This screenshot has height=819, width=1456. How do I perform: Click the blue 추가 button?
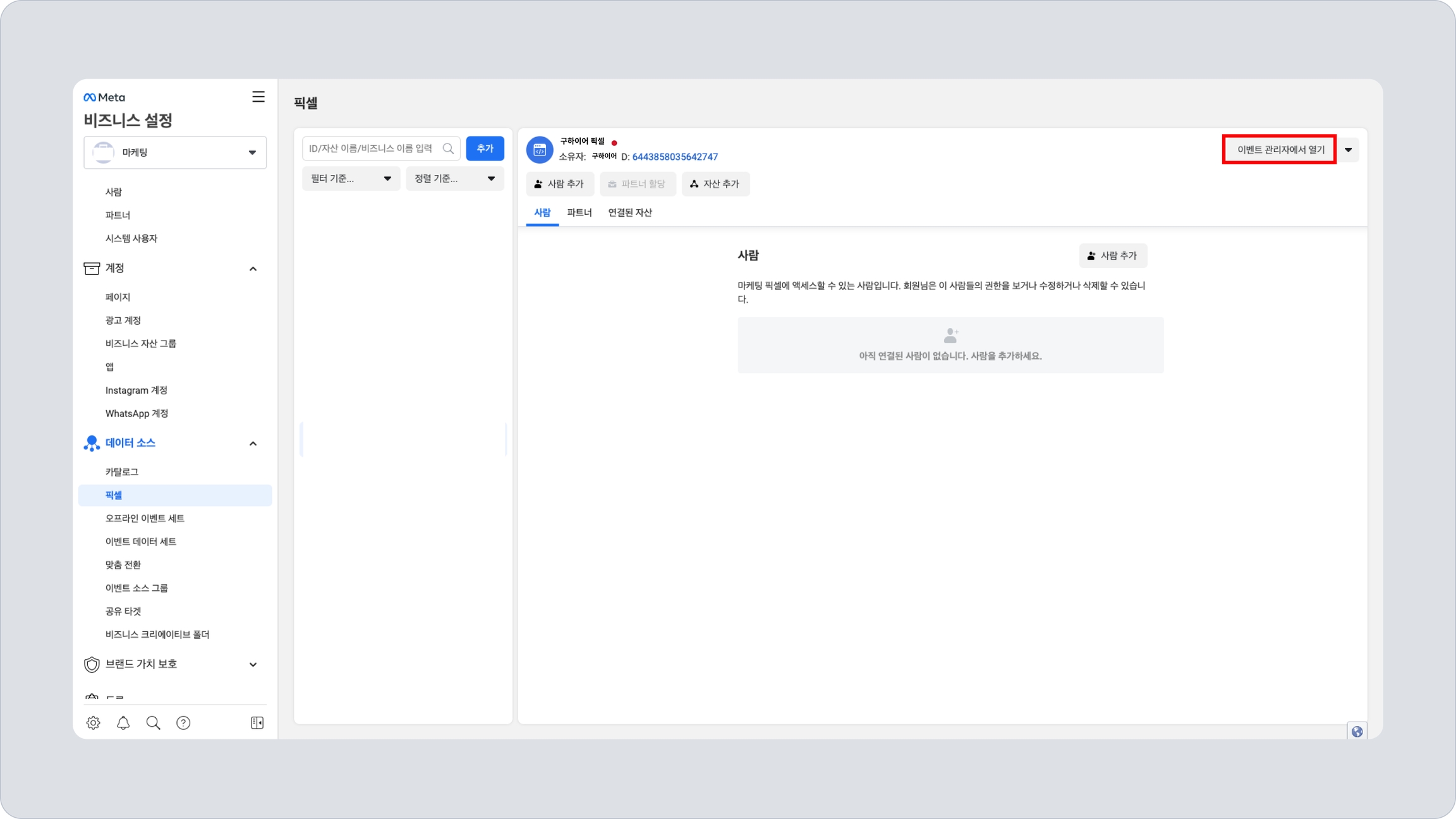[x=485, y=149]
